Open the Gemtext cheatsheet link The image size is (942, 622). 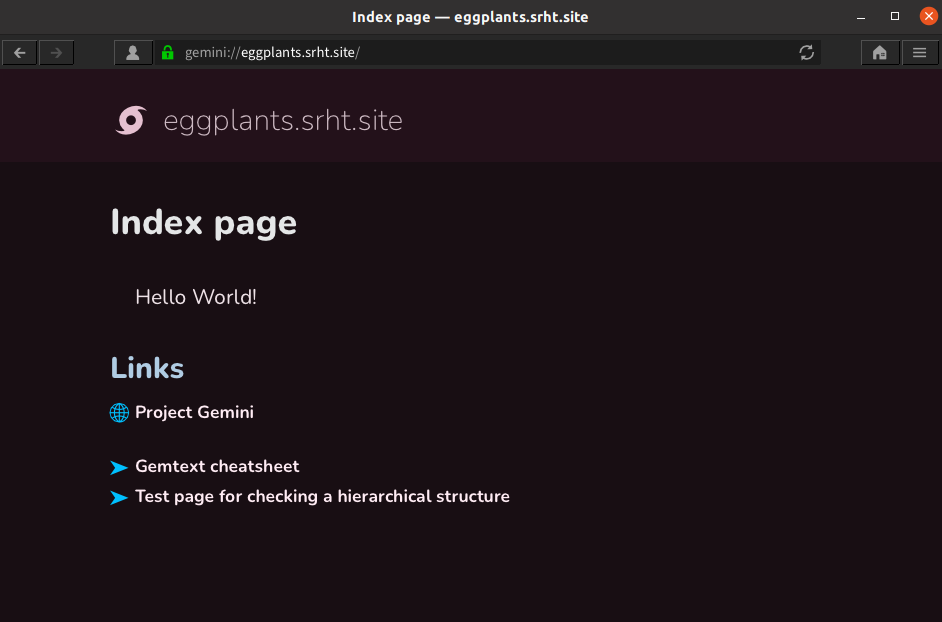[217, 466]
